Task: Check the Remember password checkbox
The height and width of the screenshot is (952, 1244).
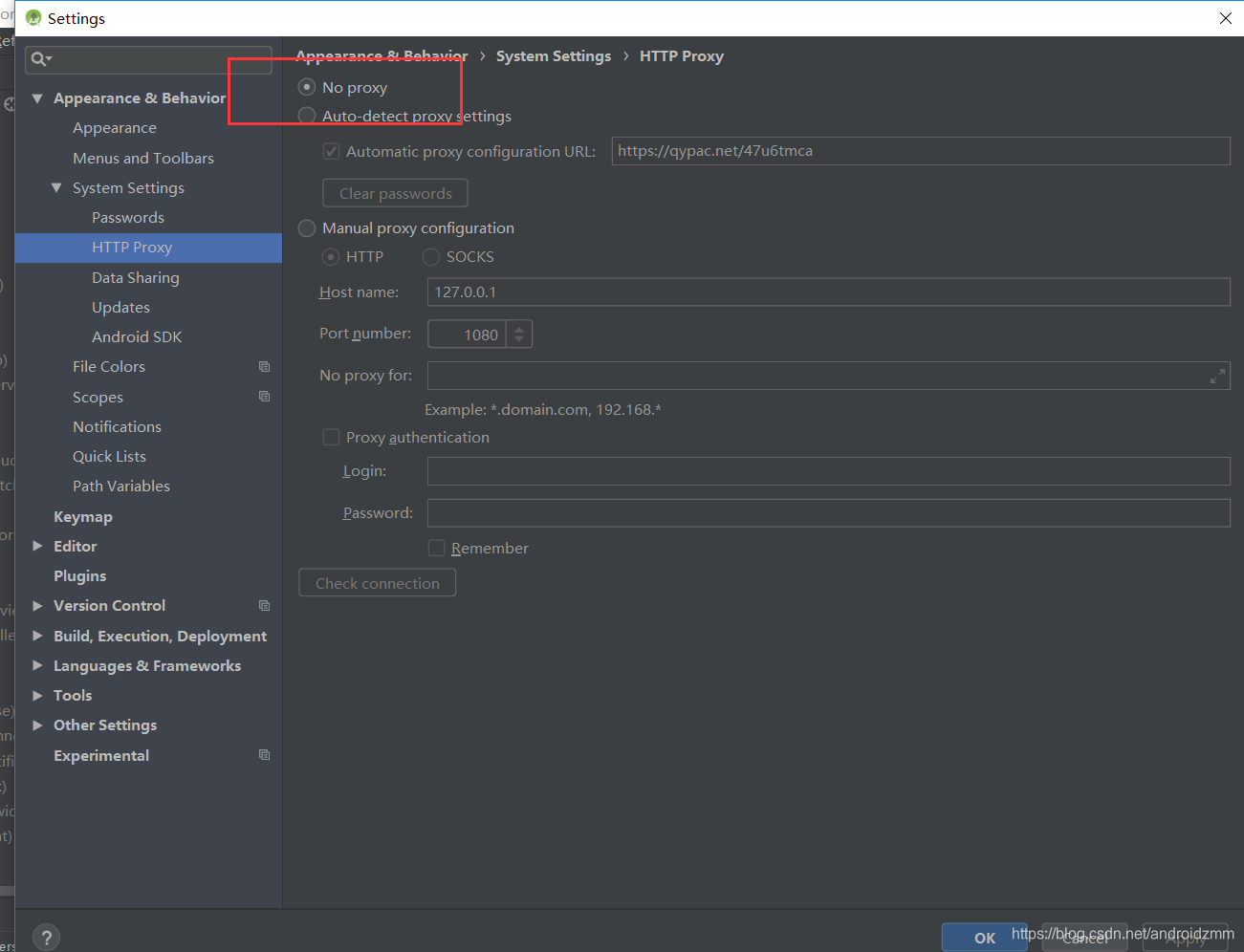Action: pos(437,549)
